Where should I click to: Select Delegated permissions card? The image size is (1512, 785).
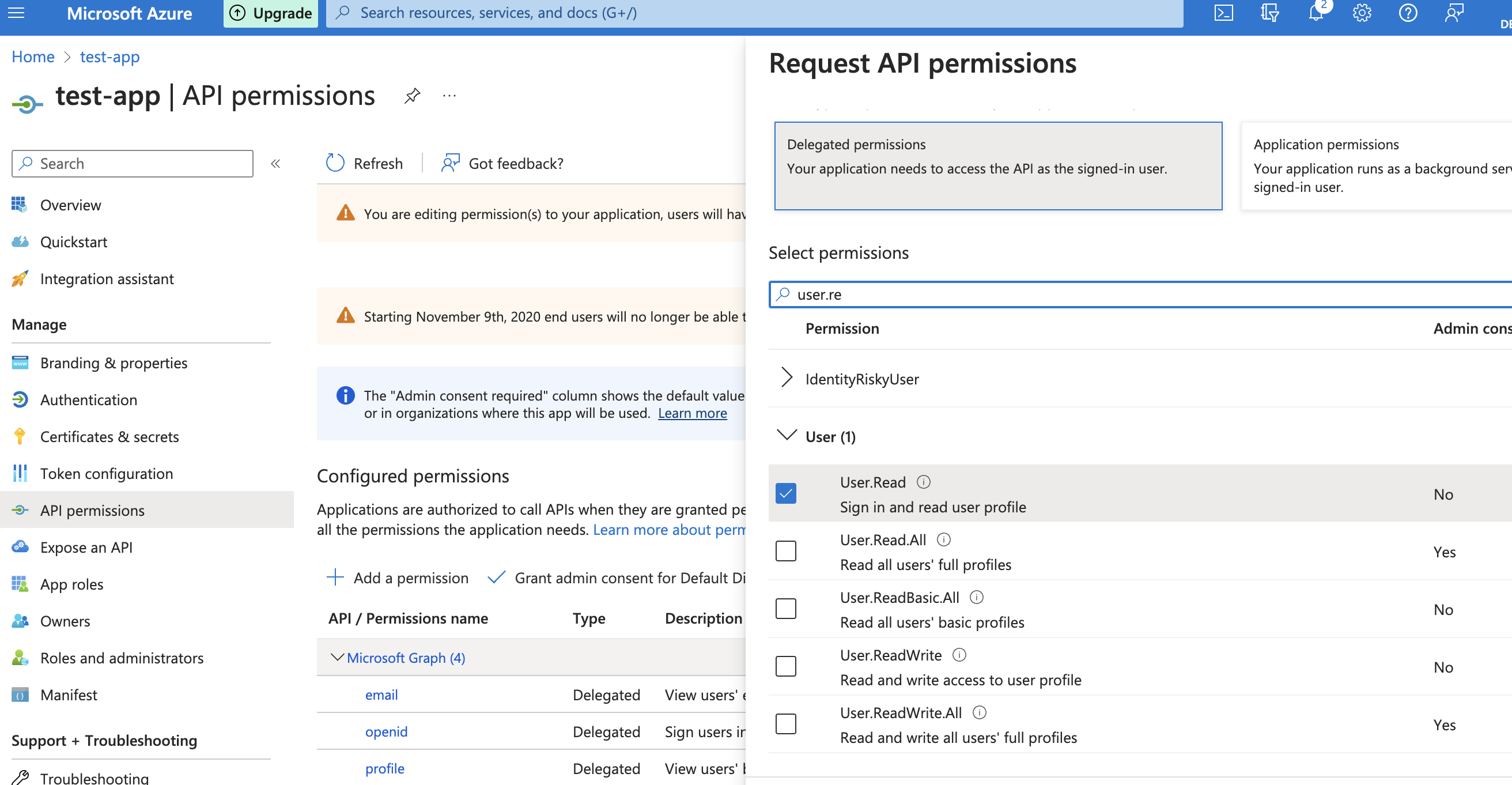(998, 165)
